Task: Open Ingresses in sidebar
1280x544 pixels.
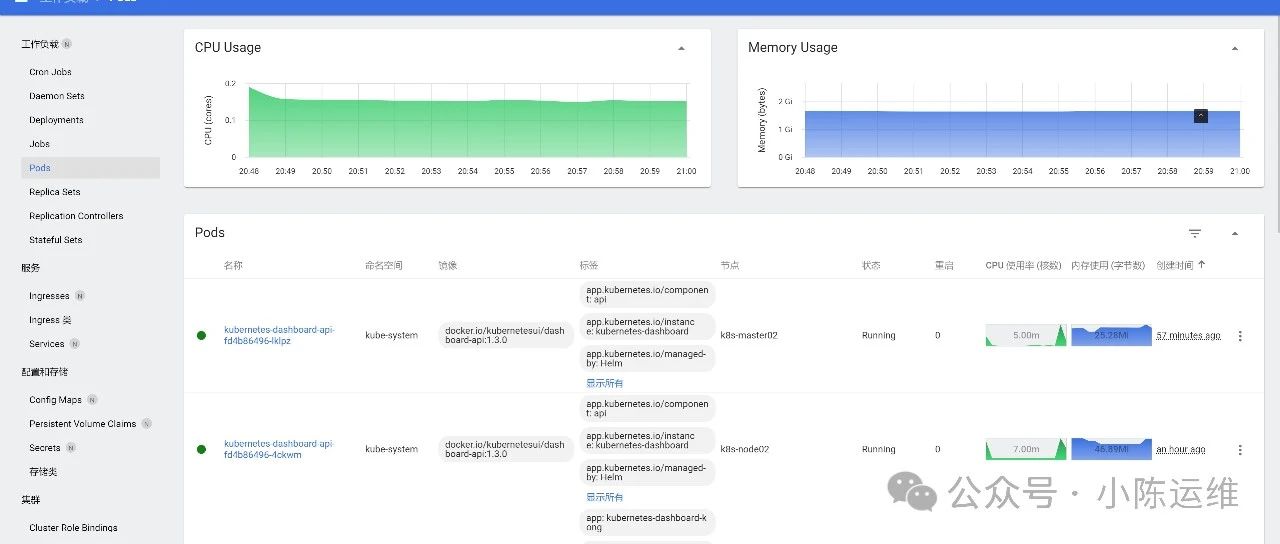Action: (49, 296)
